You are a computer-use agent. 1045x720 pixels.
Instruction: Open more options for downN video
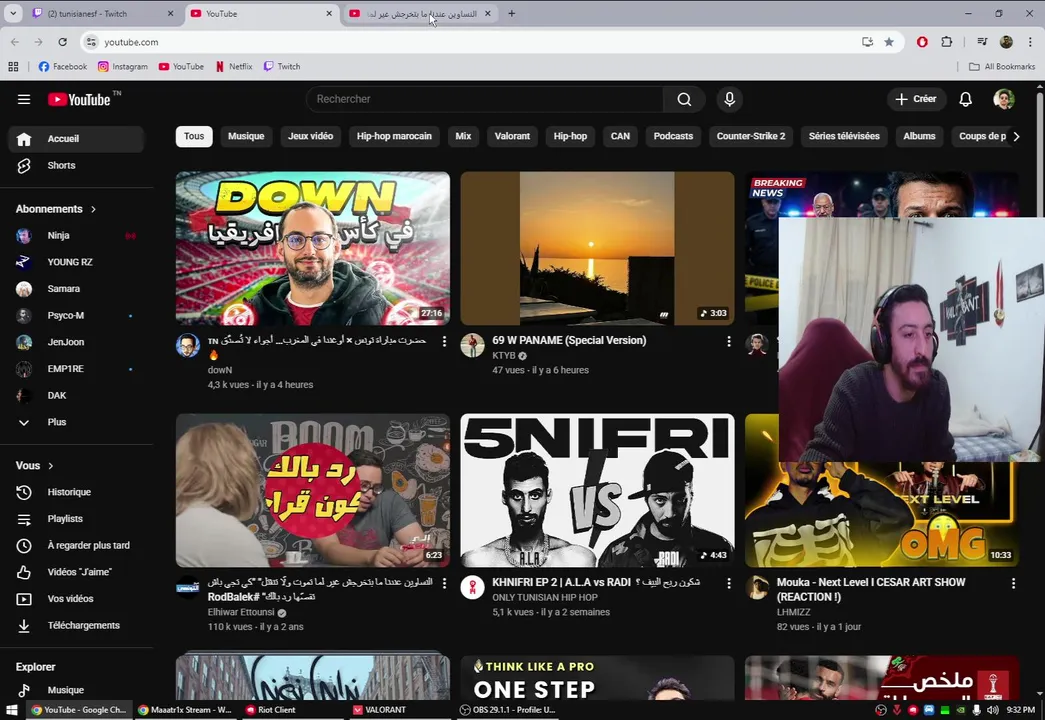[445, 341]
